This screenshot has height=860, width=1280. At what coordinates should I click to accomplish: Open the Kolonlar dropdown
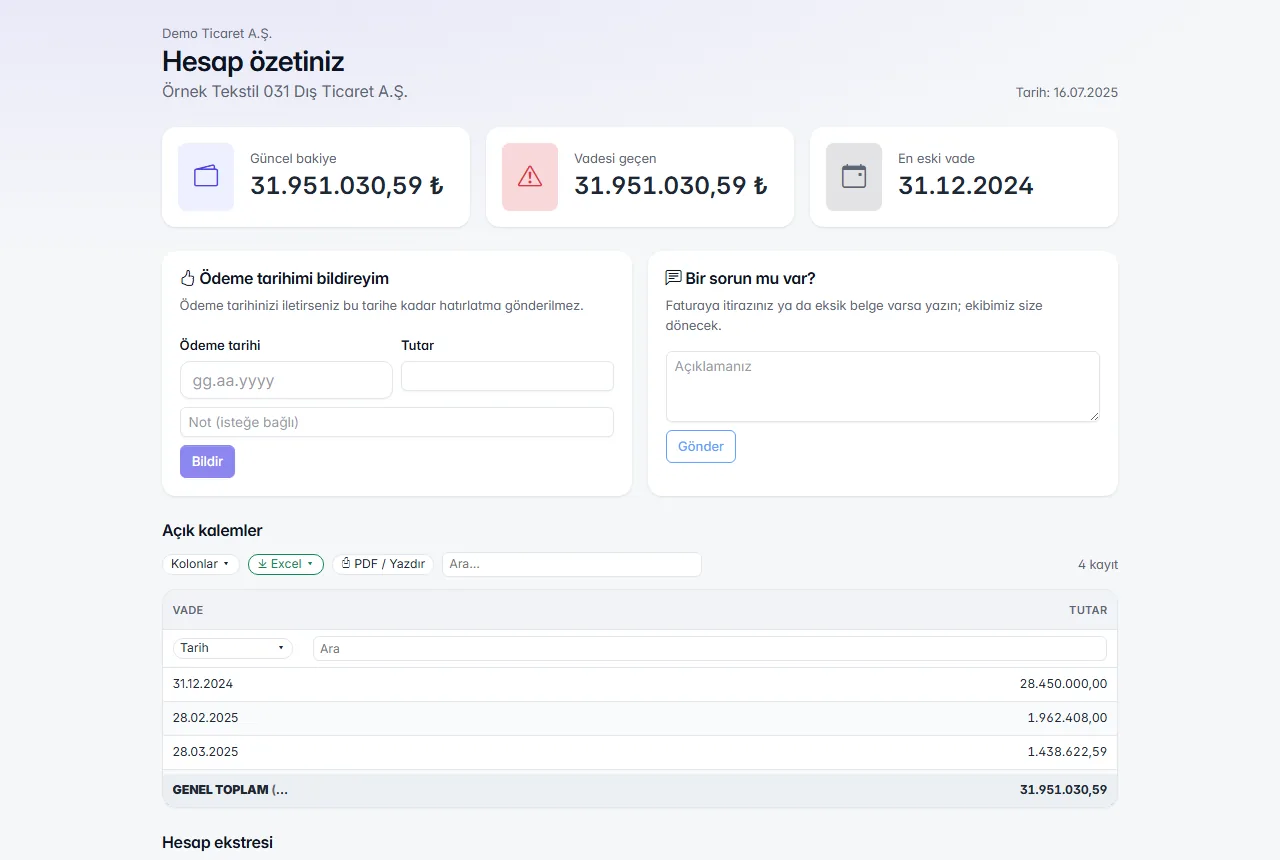point(201,564)
